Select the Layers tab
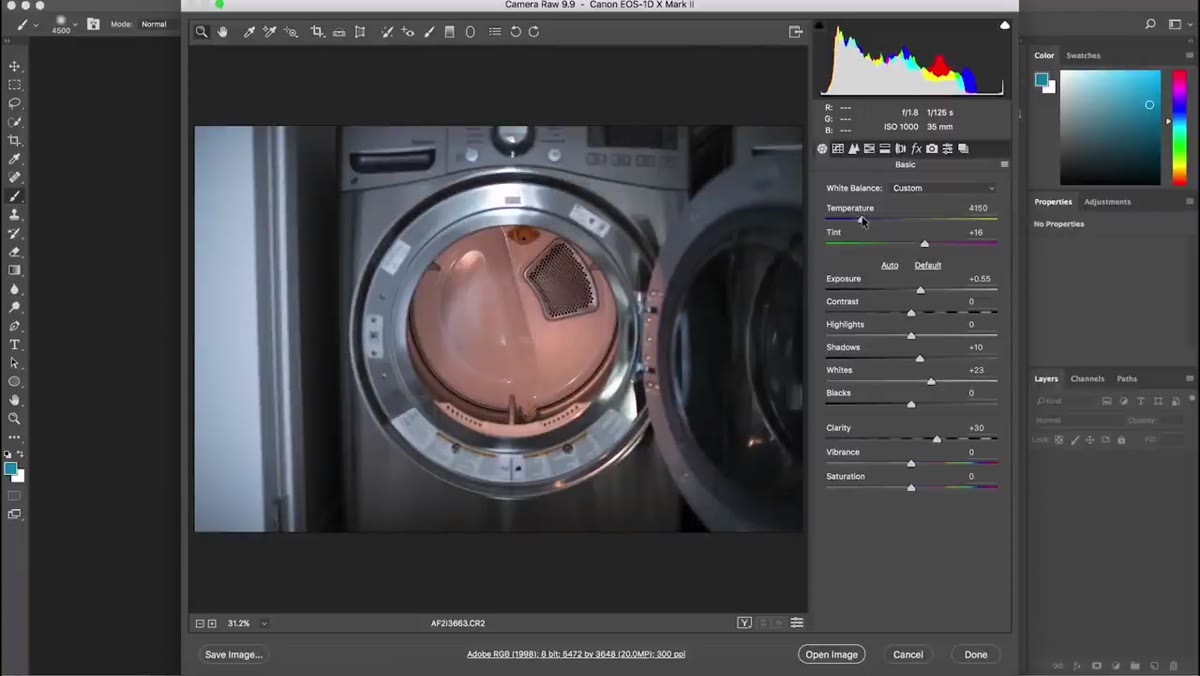 [x=1046, y=378]
